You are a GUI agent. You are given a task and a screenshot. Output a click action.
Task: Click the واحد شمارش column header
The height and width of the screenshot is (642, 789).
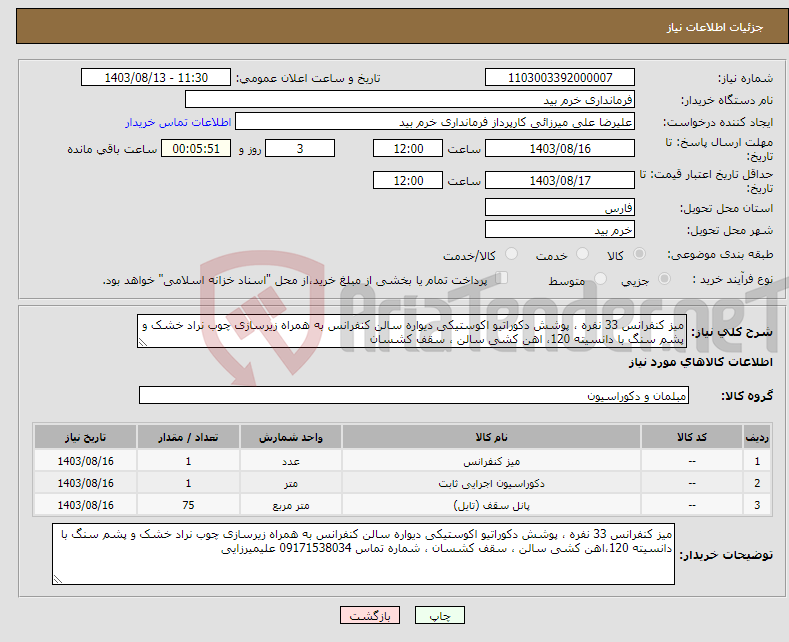291,437
